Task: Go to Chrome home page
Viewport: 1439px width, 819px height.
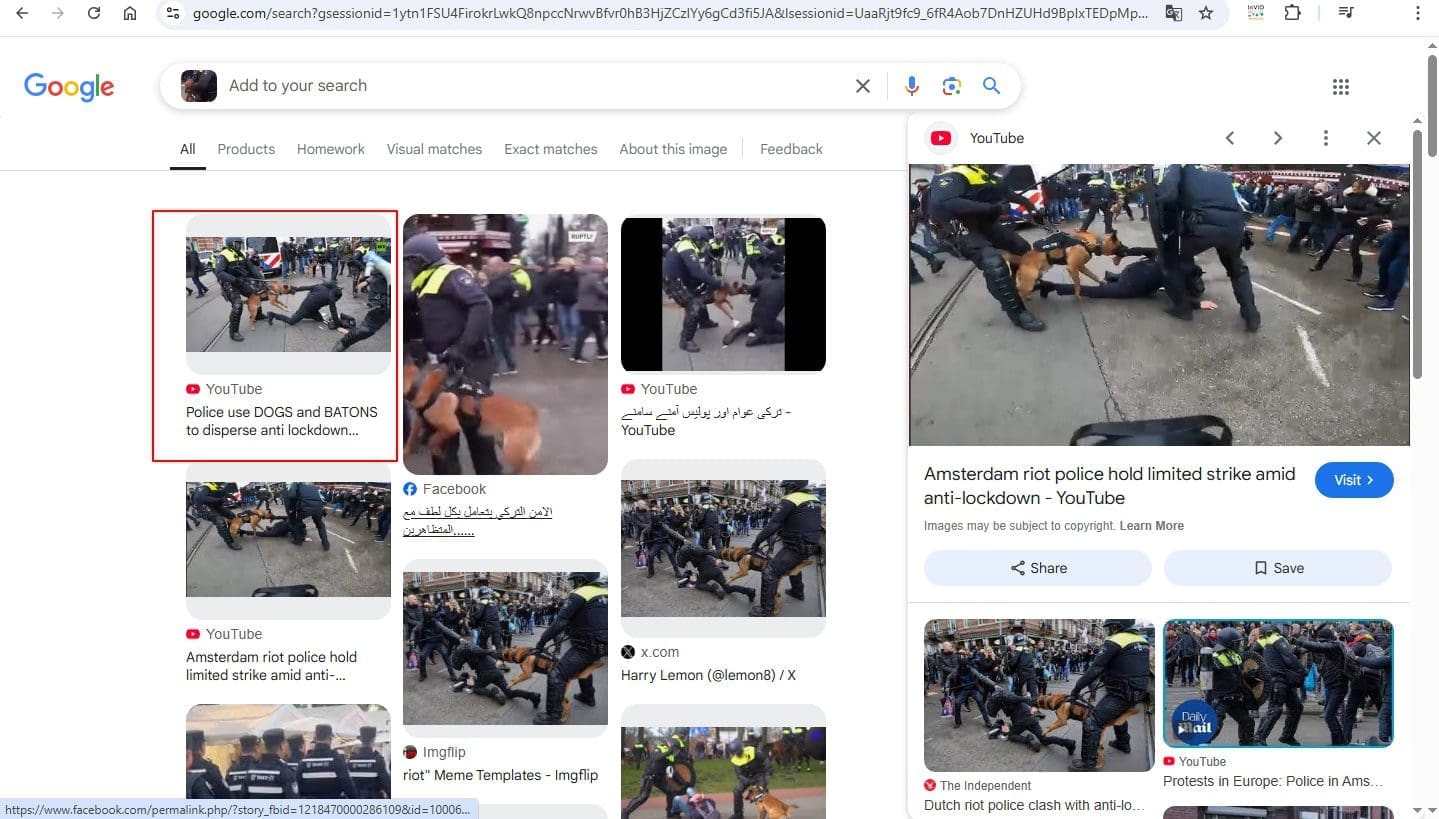Action: coord(130,14)
